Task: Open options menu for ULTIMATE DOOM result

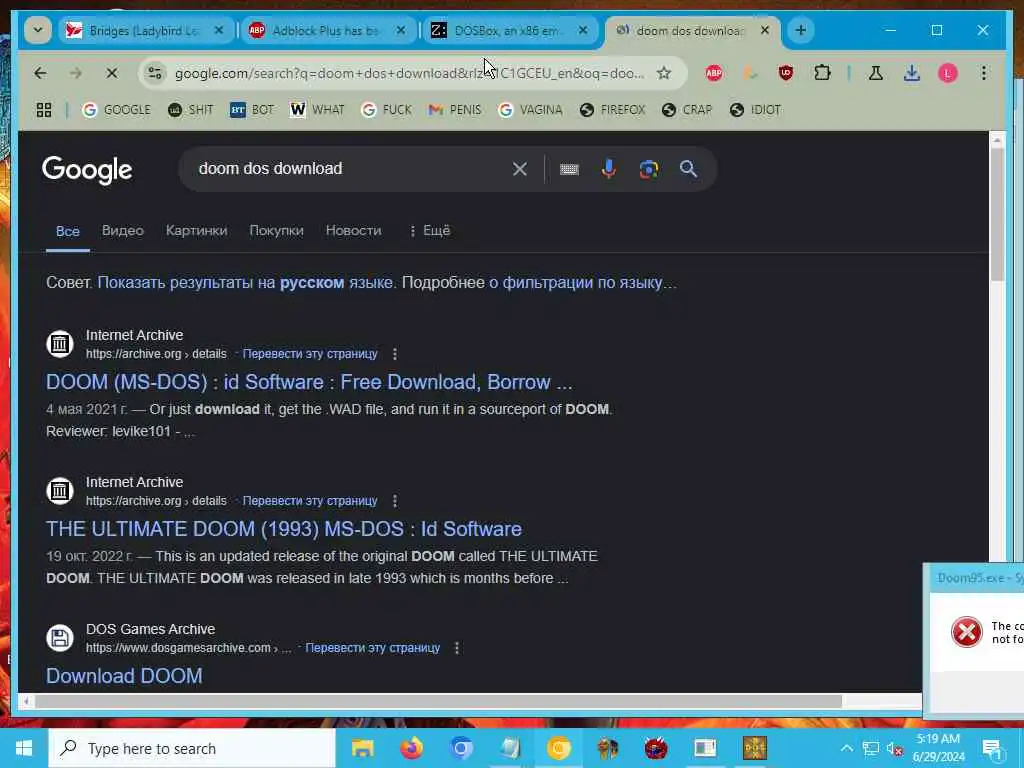Action: pos(394,501)
